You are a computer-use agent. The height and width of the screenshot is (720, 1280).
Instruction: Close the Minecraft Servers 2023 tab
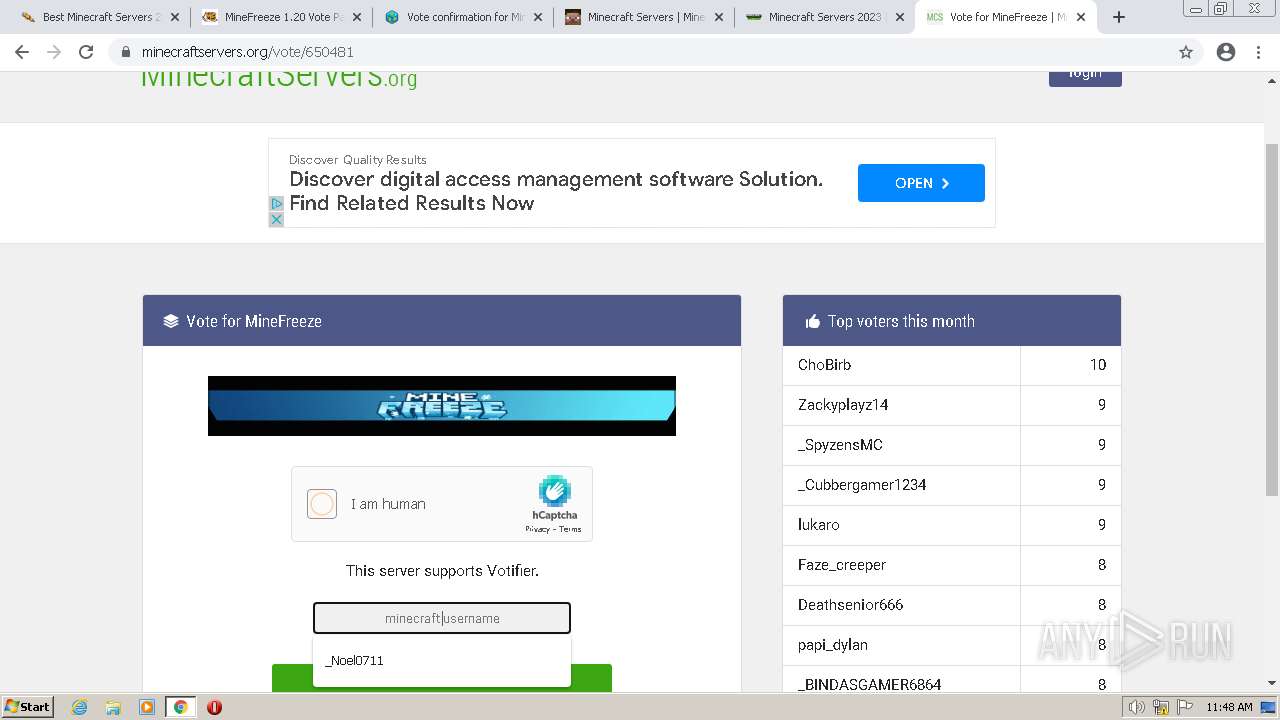[x=900, y=17]
